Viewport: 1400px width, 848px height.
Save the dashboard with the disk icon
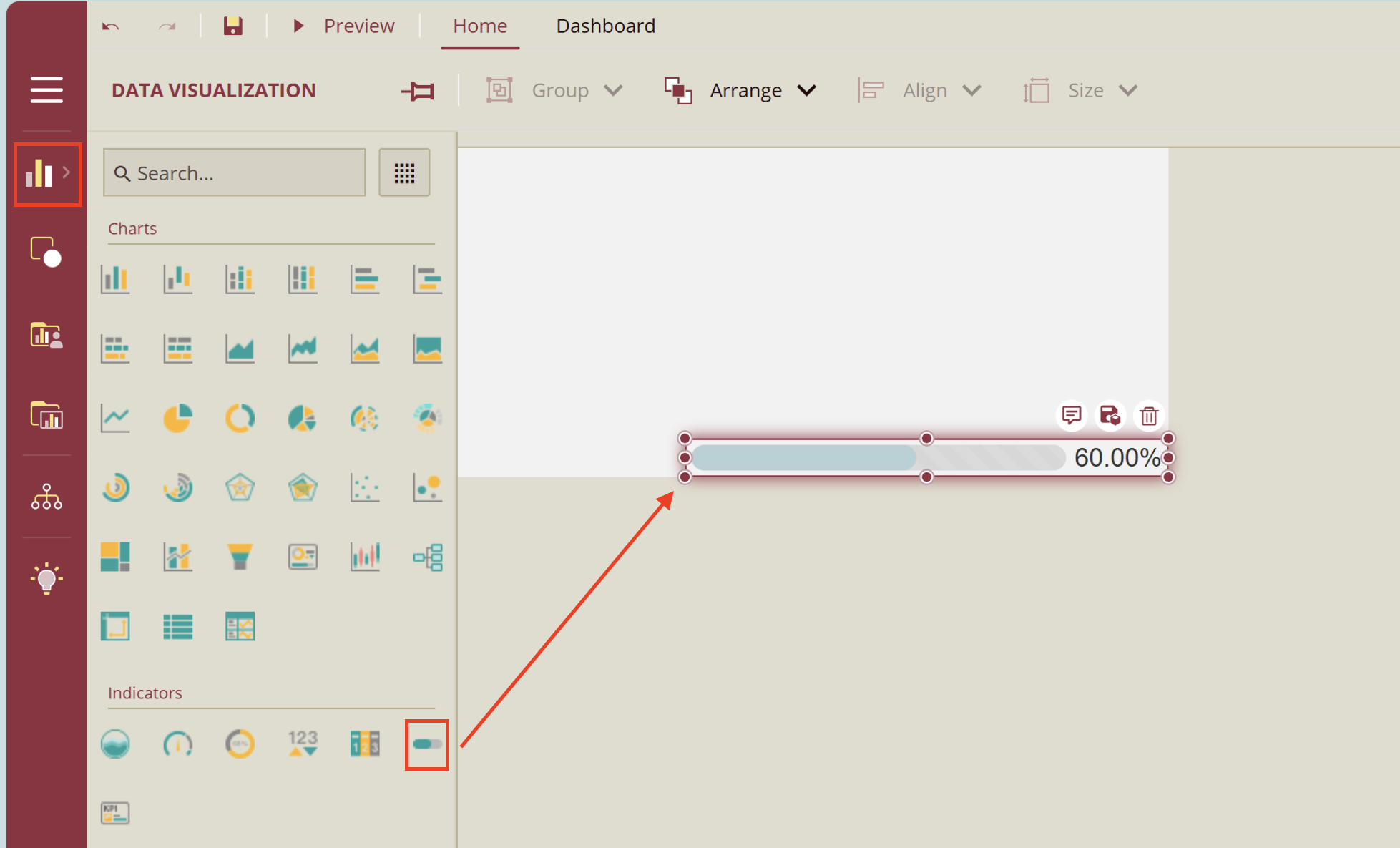pyautogui.click(x=232, y=26)
